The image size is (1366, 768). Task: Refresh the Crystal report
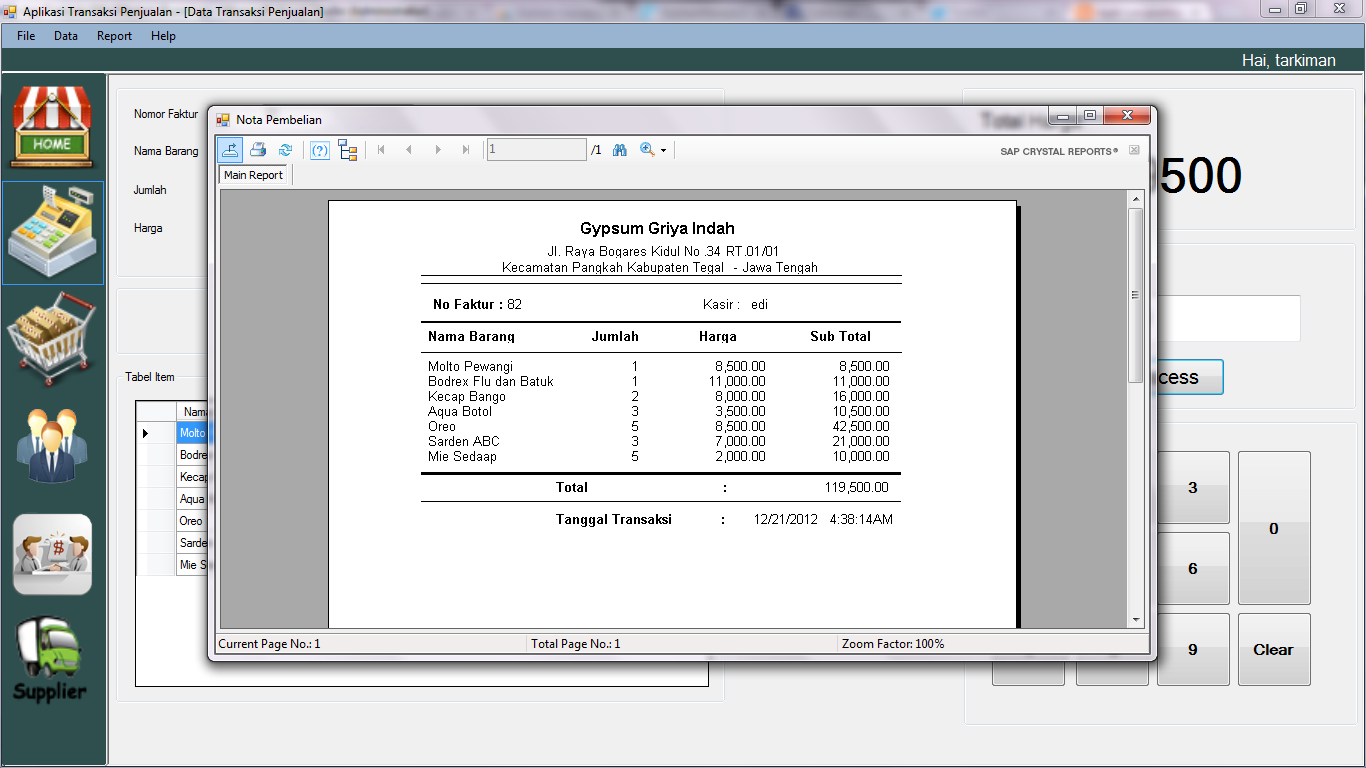[x=285, y=150]
